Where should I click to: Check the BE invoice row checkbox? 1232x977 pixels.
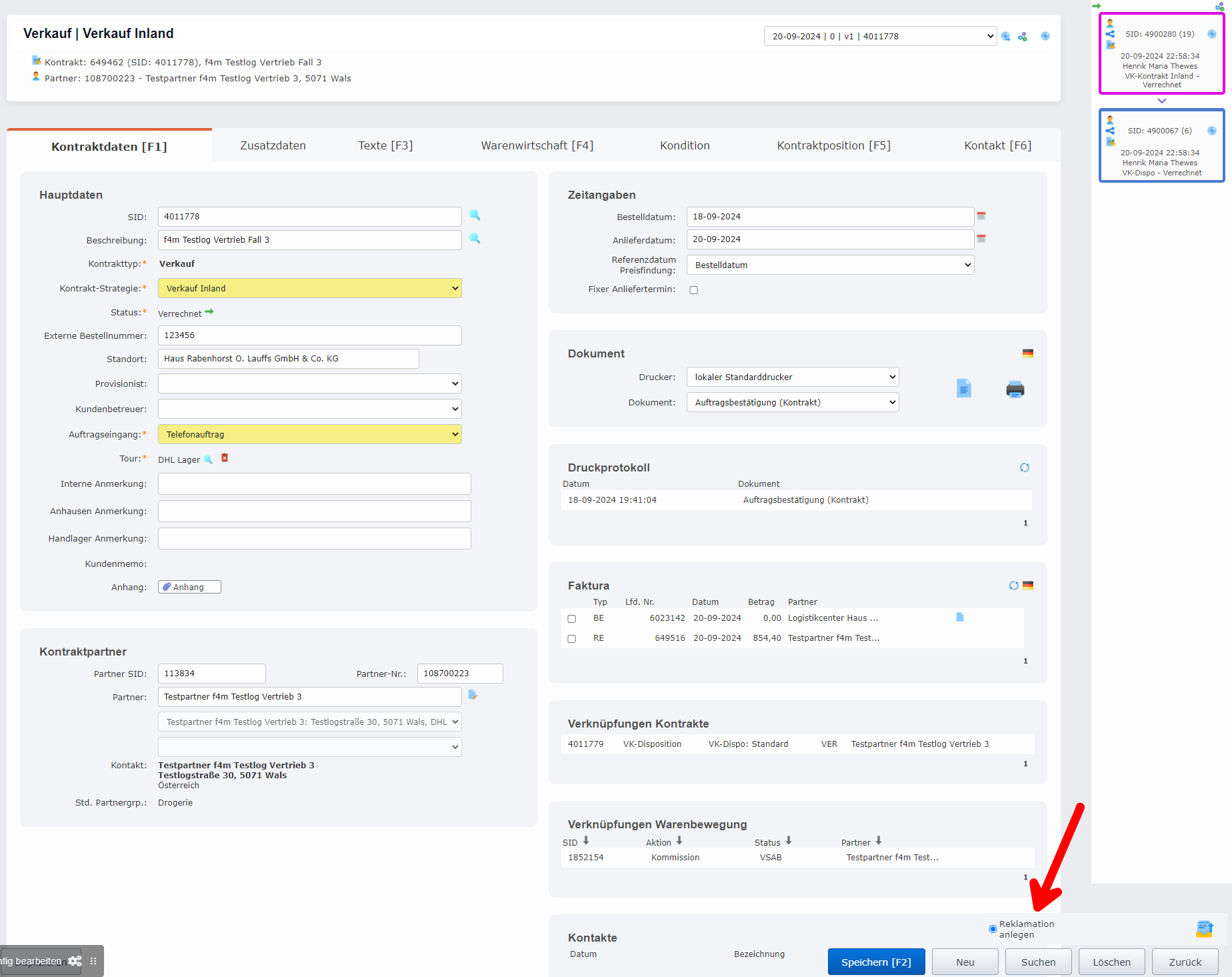571,619
